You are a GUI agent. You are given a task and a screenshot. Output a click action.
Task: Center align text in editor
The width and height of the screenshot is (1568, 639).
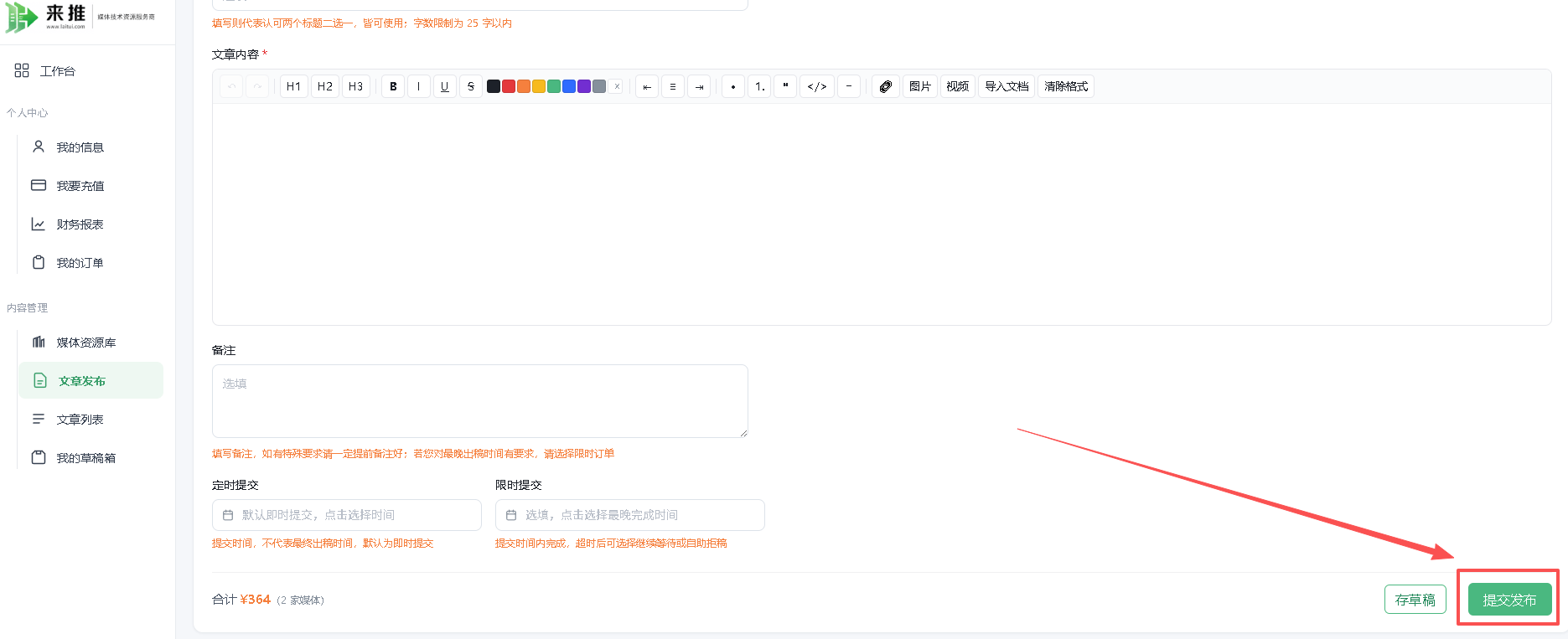pyautogui.click(x=673, y=86)
